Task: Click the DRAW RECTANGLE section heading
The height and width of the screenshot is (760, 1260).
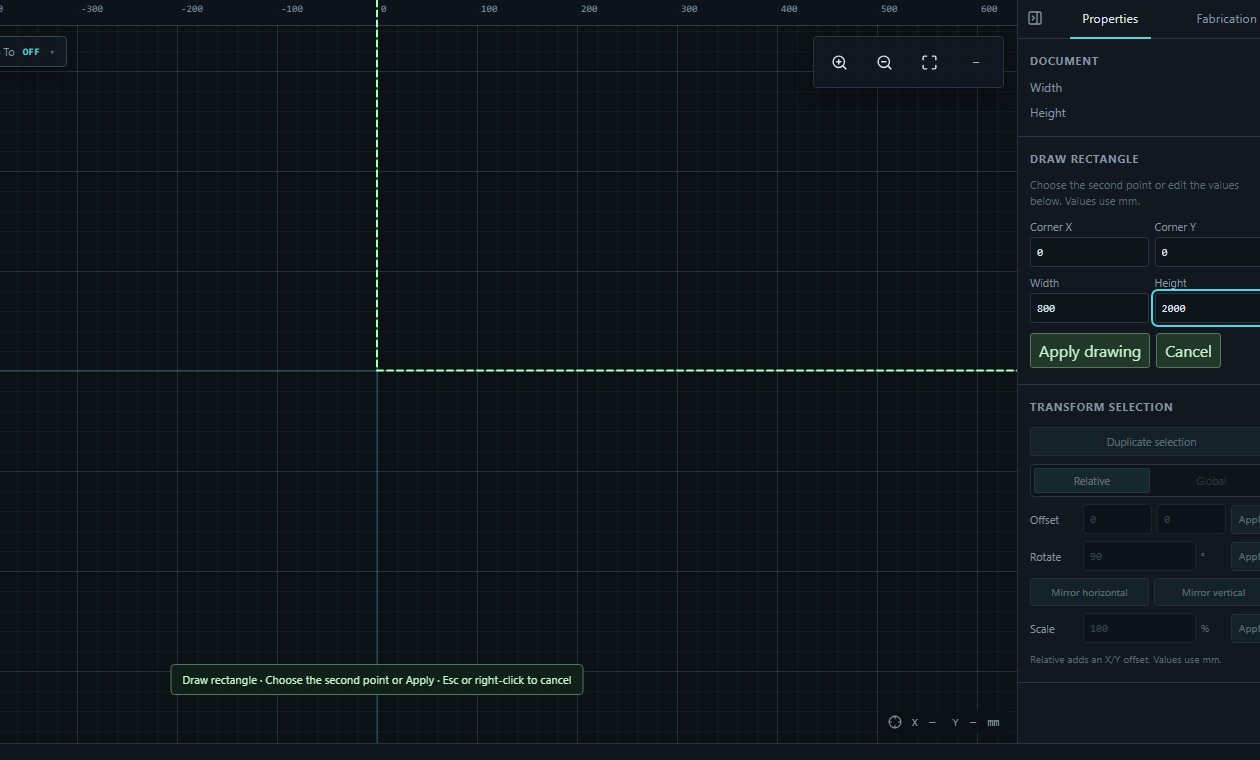Action: pyautogui.click(x=1084, y=159)
